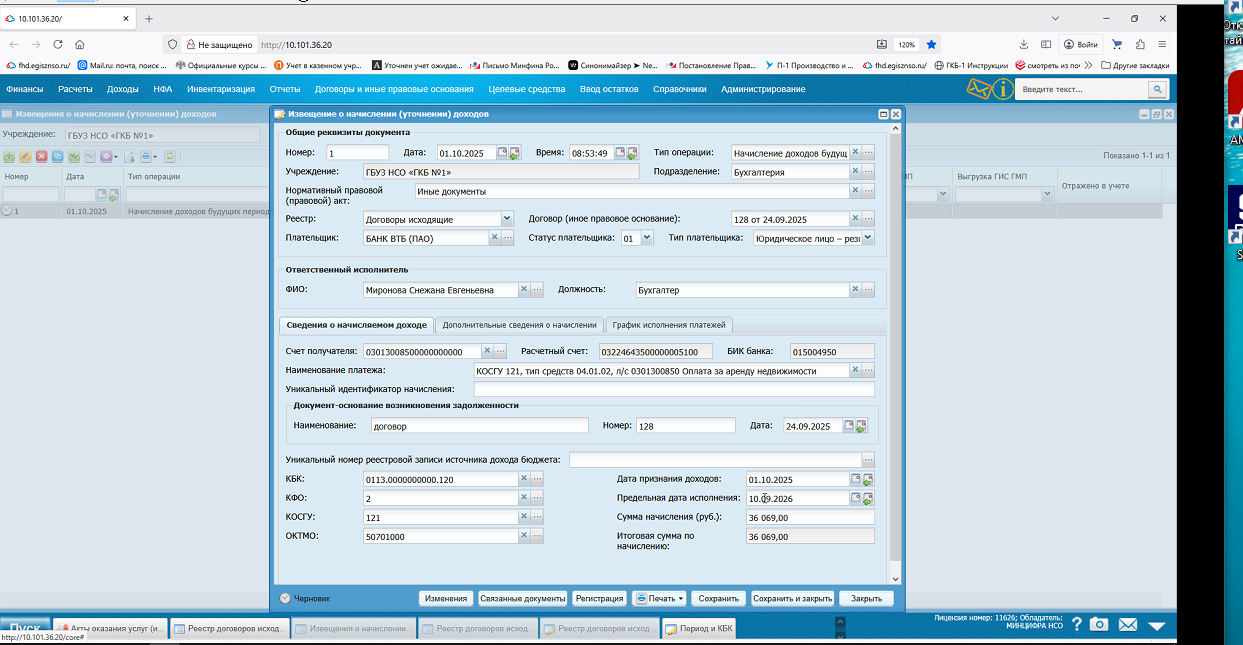The width and height of the screenshot is (1243, 645).
Task: Clear the КОСГУ 121 value
Action: click(524, 517)
